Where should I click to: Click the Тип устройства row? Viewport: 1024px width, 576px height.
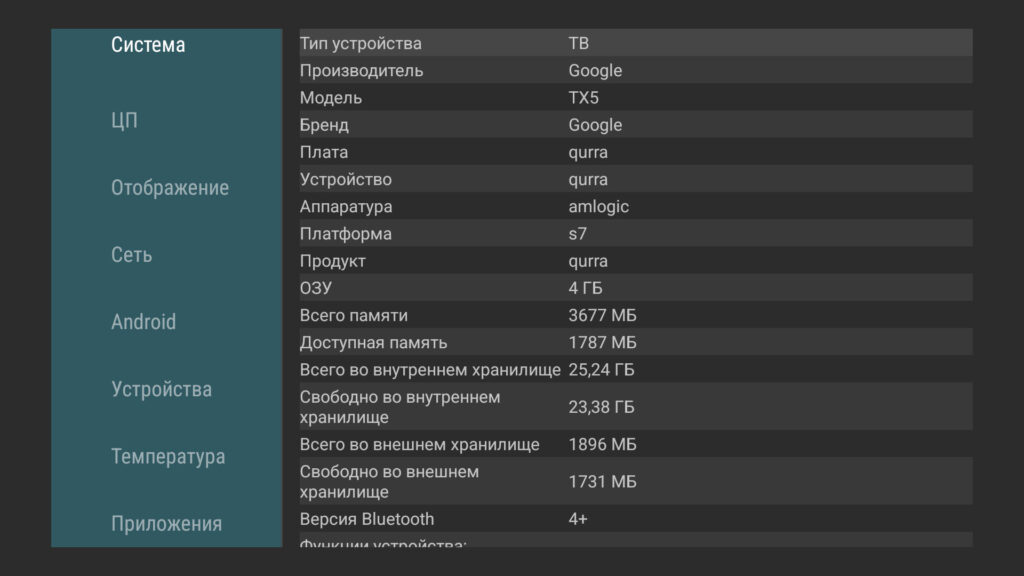pos(635,43)
